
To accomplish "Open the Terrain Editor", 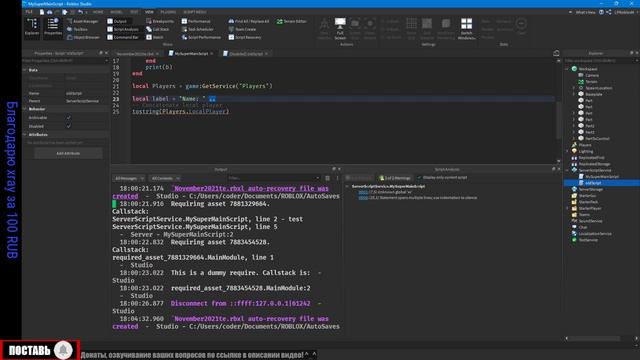I will click(x=292, y=21).
